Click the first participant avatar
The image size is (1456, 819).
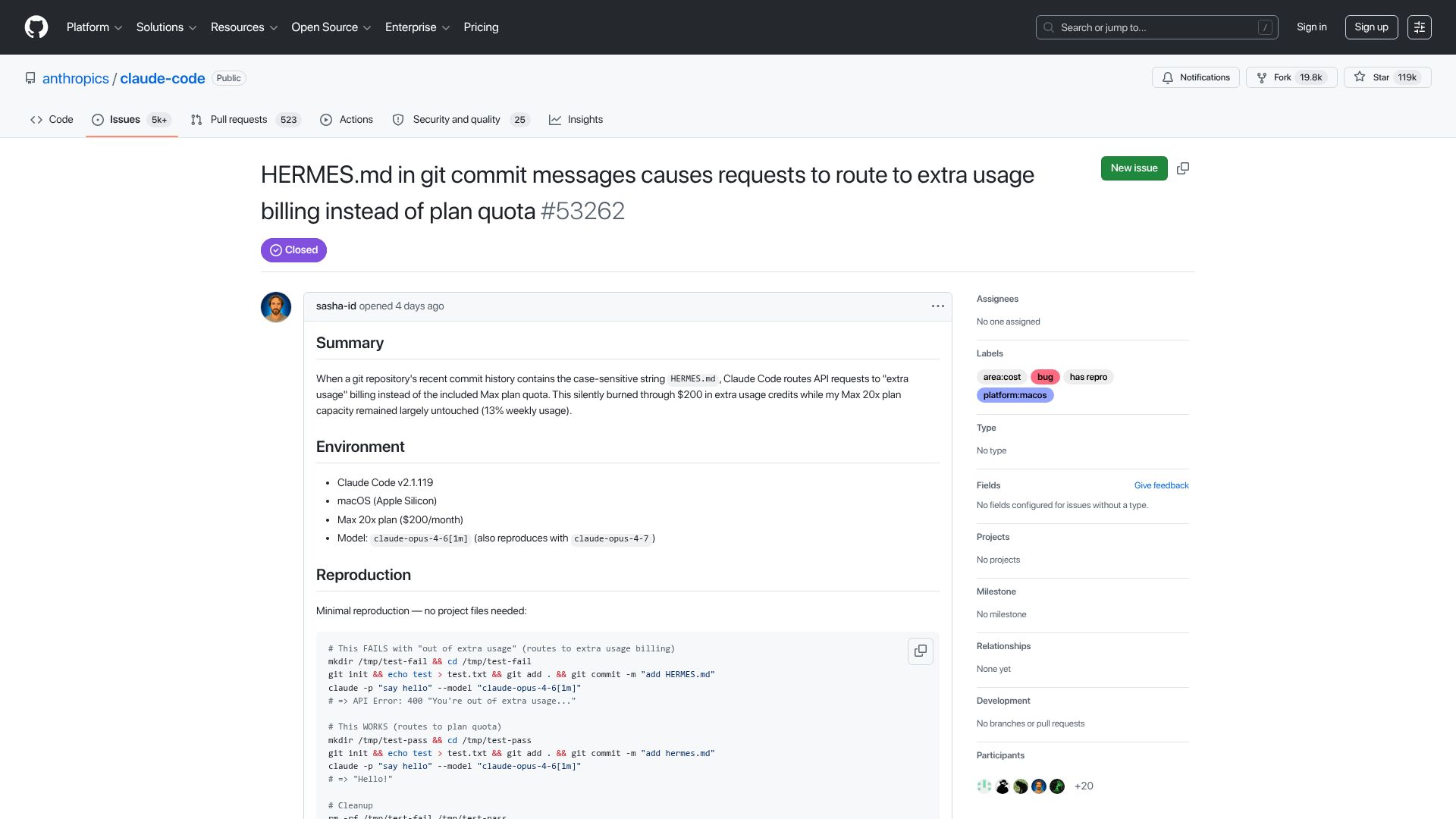click(x=984, y=786)
